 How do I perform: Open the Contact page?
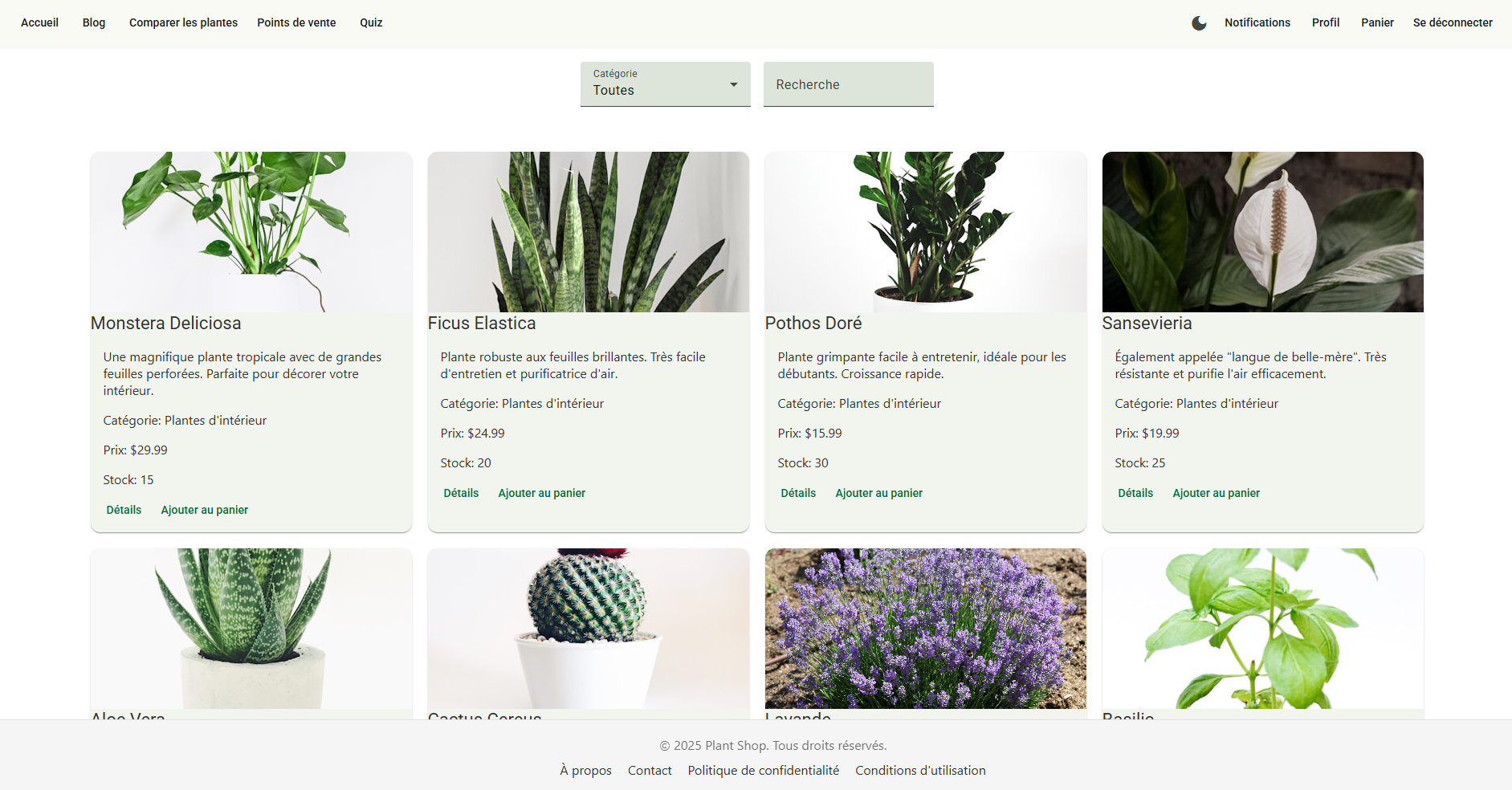(650, 770)
